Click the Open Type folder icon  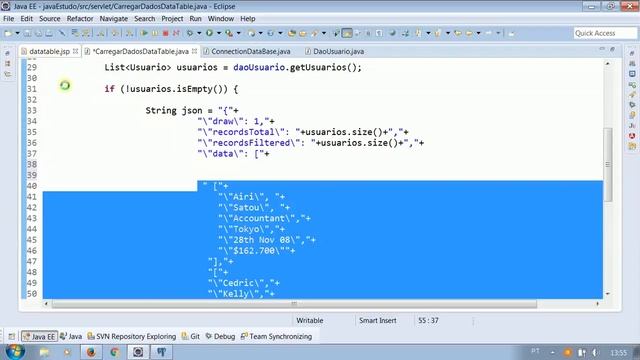click(x=292, y=33)
